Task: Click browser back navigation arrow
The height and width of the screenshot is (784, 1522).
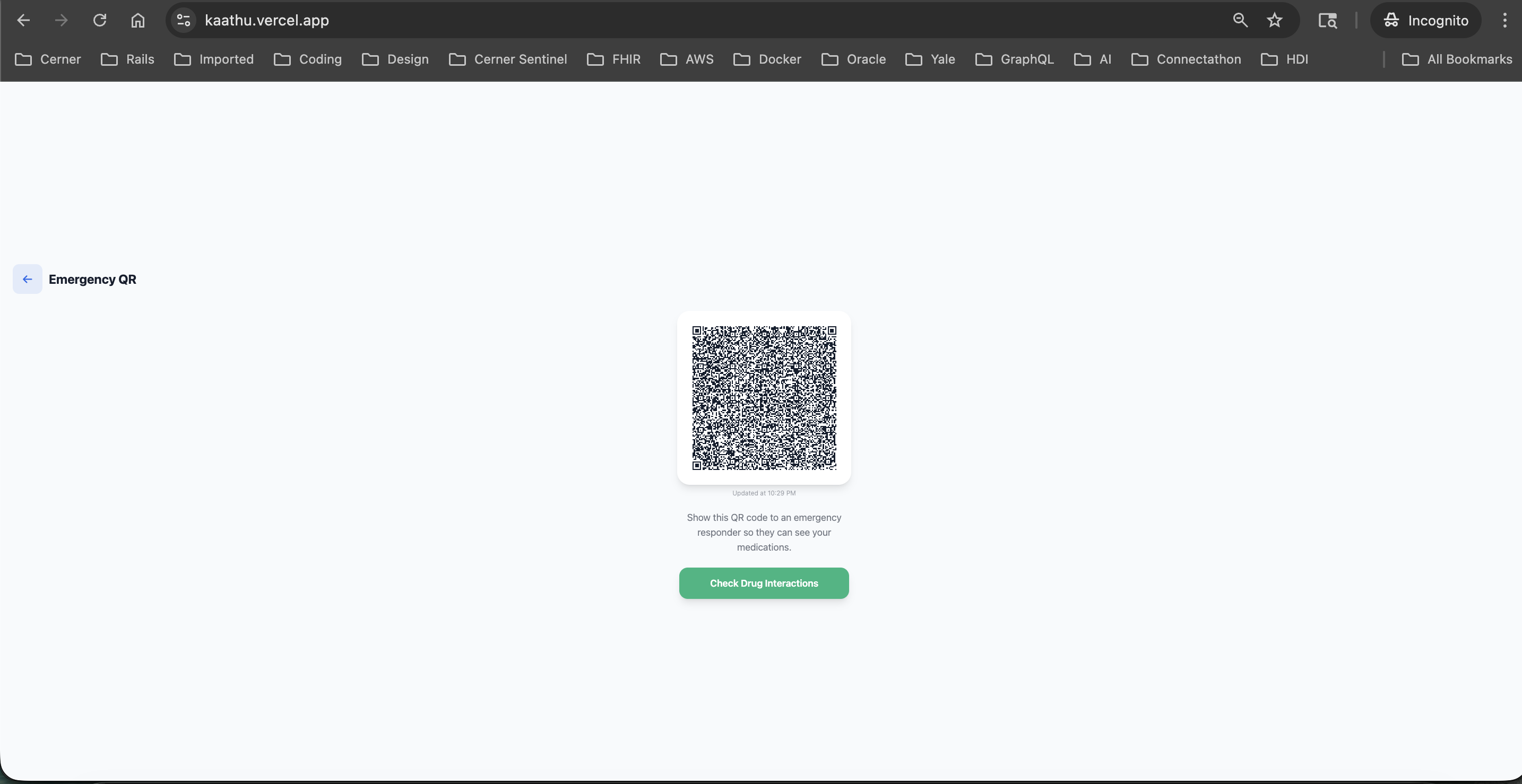Action: 24,21
